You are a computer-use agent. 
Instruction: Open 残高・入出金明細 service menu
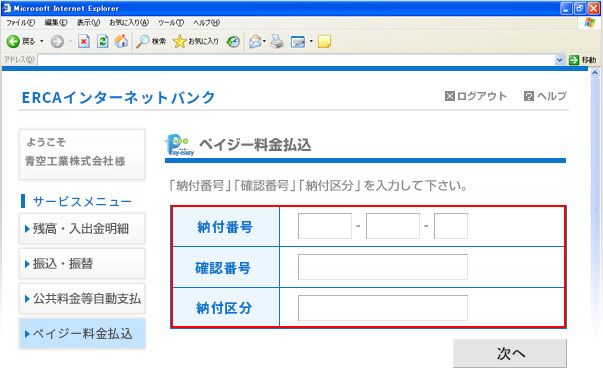click(x=82, y=229)
